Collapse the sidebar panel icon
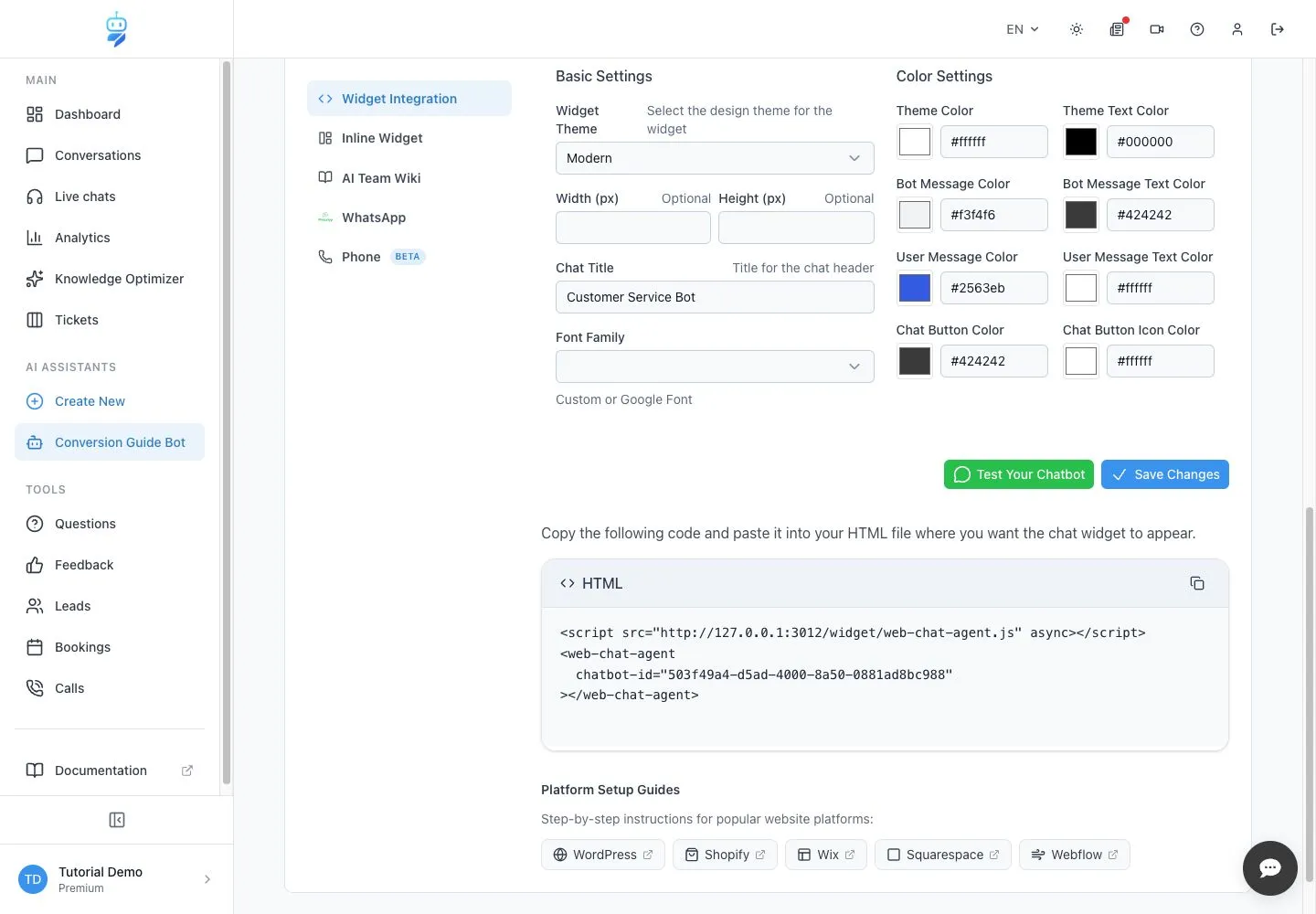This screenshot has width=1316, height=914. pyautogui.click(x=117, y=820)
